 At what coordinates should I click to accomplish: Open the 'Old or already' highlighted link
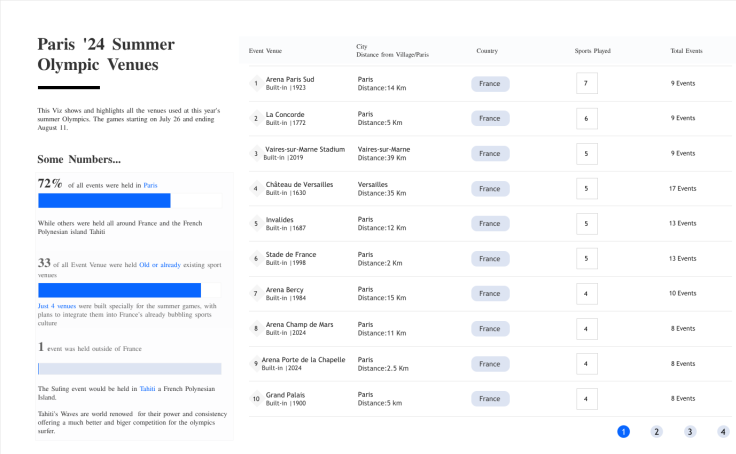tap(160, 265)
